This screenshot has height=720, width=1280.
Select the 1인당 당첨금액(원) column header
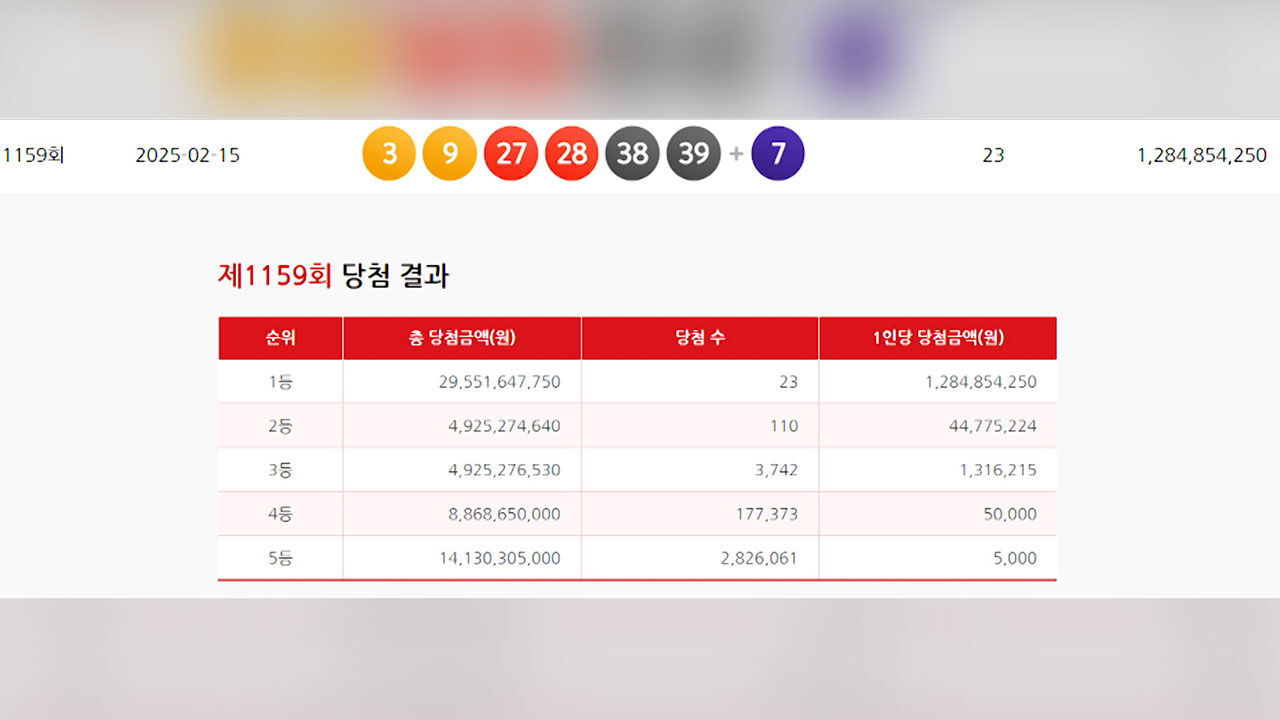[x=937, y=338]
